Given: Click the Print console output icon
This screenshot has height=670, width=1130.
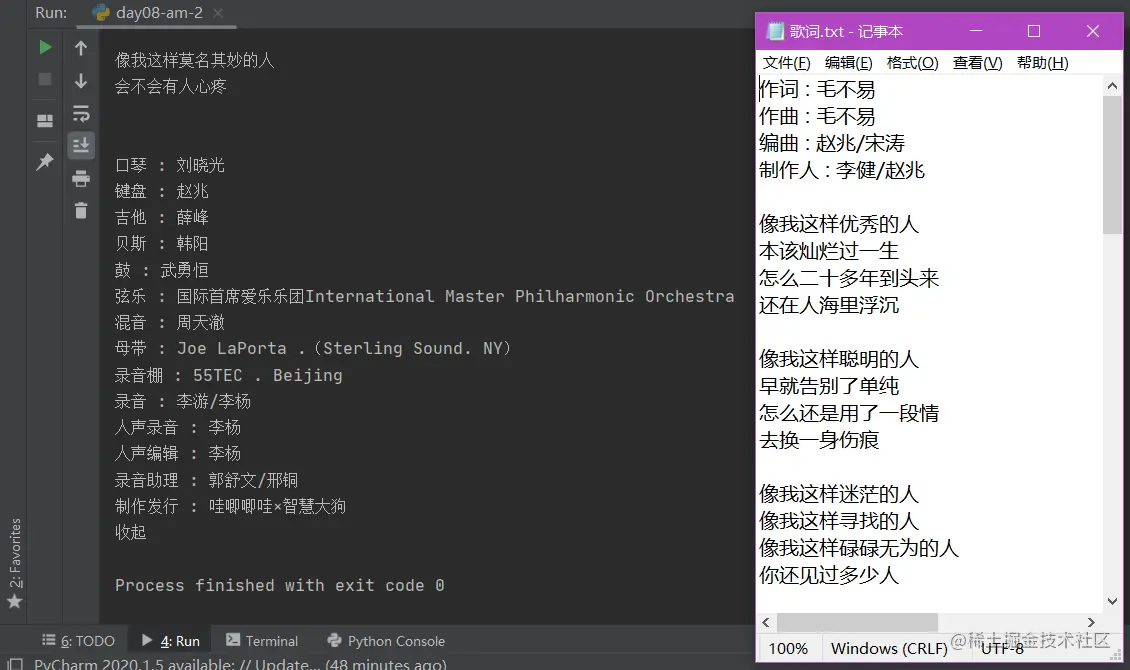Looking at the screenshot, I should (81, 178).
